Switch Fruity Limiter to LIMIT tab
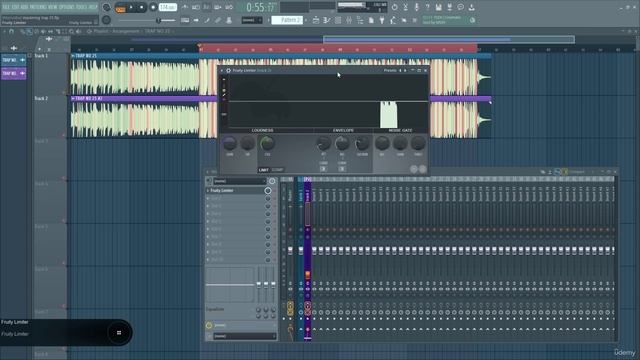 point(264,170)
